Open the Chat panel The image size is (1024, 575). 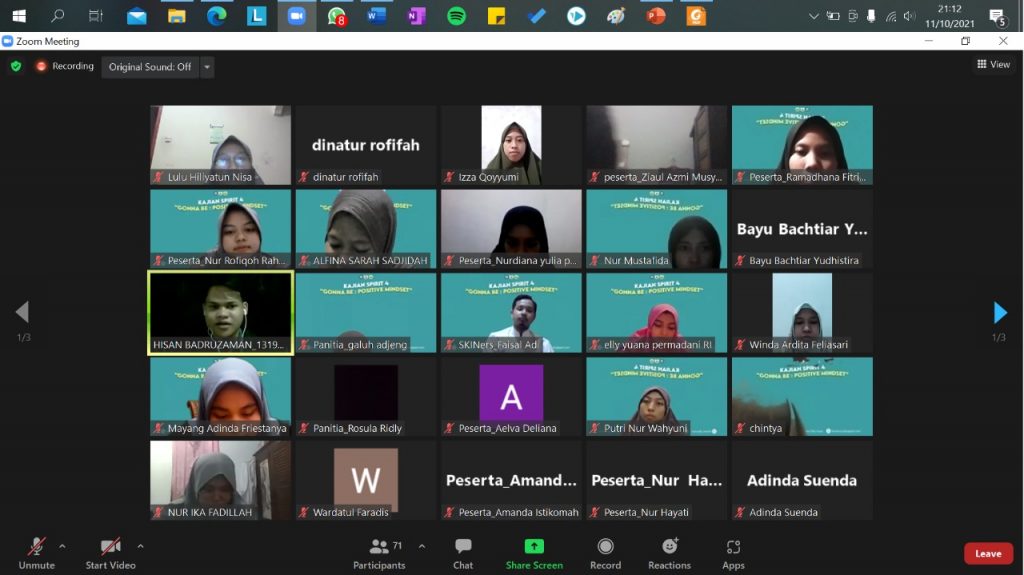(x=463, y=553)
